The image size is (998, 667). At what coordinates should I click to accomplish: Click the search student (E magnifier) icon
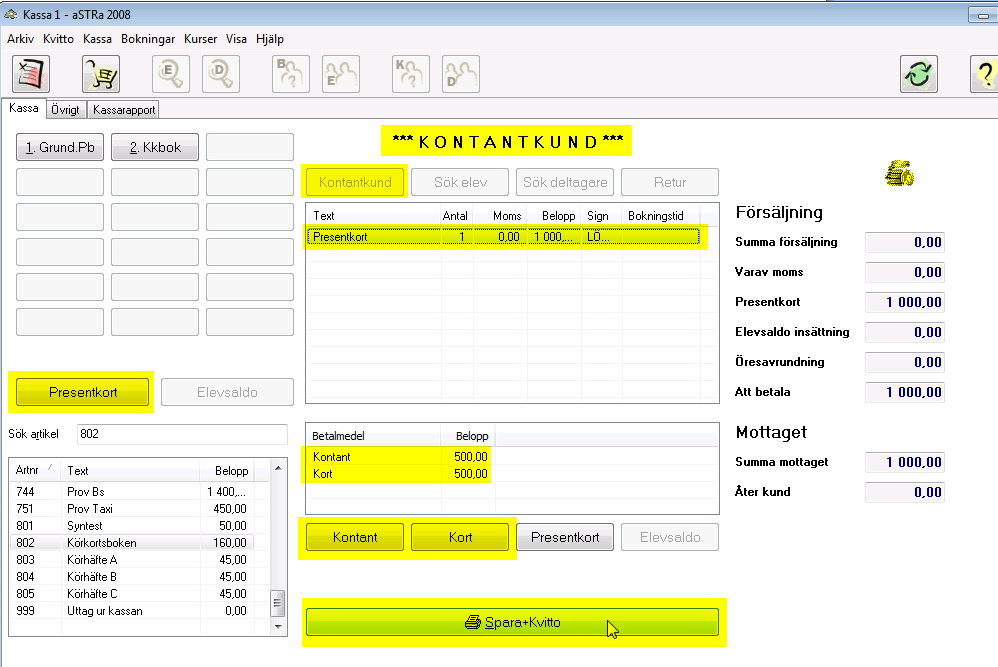tap(171, 74)
